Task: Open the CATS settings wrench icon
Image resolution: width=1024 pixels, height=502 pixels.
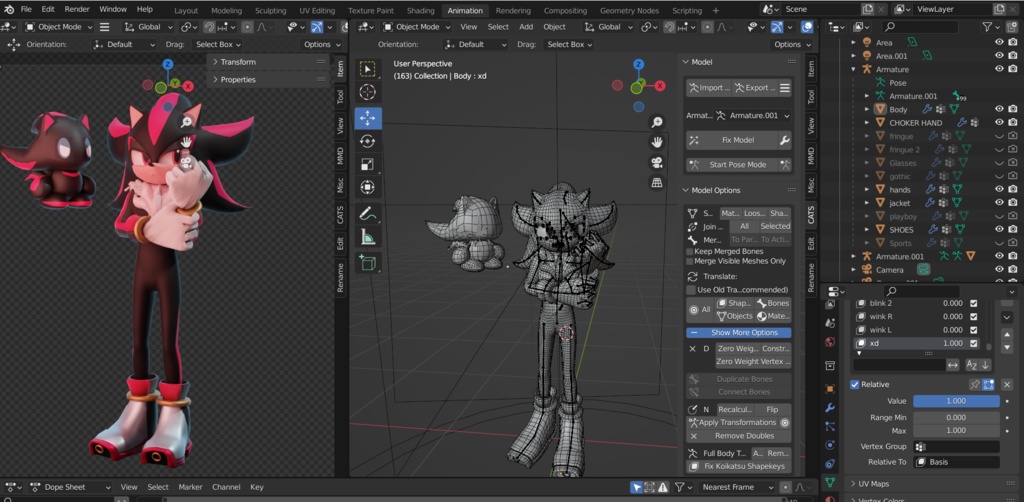Action: [x=785, y=140]
